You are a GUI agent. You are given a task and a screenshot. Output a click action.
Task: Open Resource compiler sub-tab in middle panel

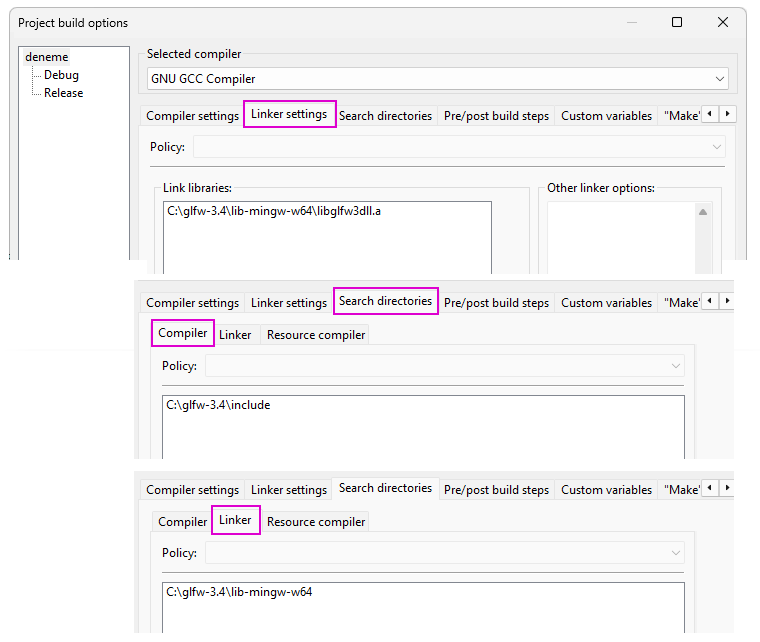click(x=316, y=335)
